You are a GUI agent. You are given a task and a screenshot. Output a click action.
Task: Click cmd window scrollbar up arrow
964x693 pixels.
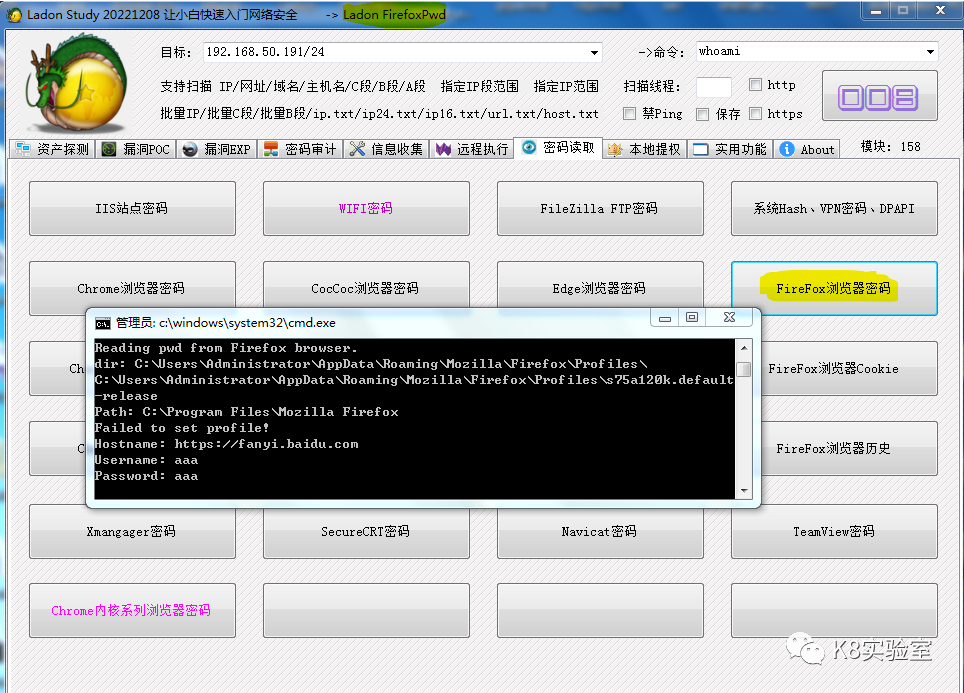click(x=744, y=347)
